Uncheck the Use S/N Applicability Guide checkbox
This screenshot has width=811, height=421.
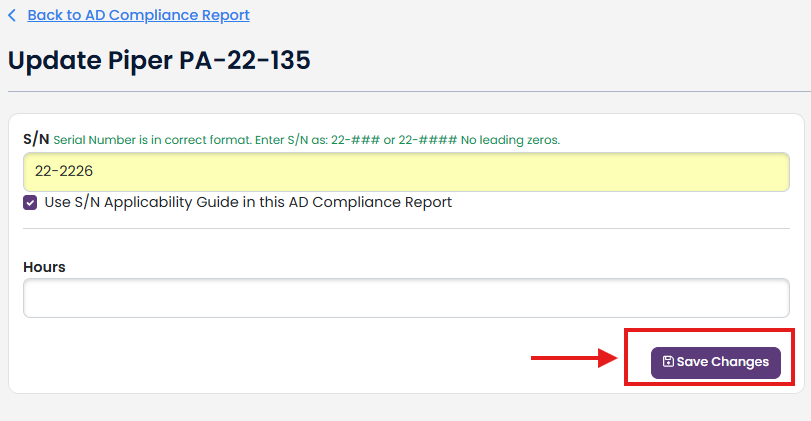pos(30,202)
